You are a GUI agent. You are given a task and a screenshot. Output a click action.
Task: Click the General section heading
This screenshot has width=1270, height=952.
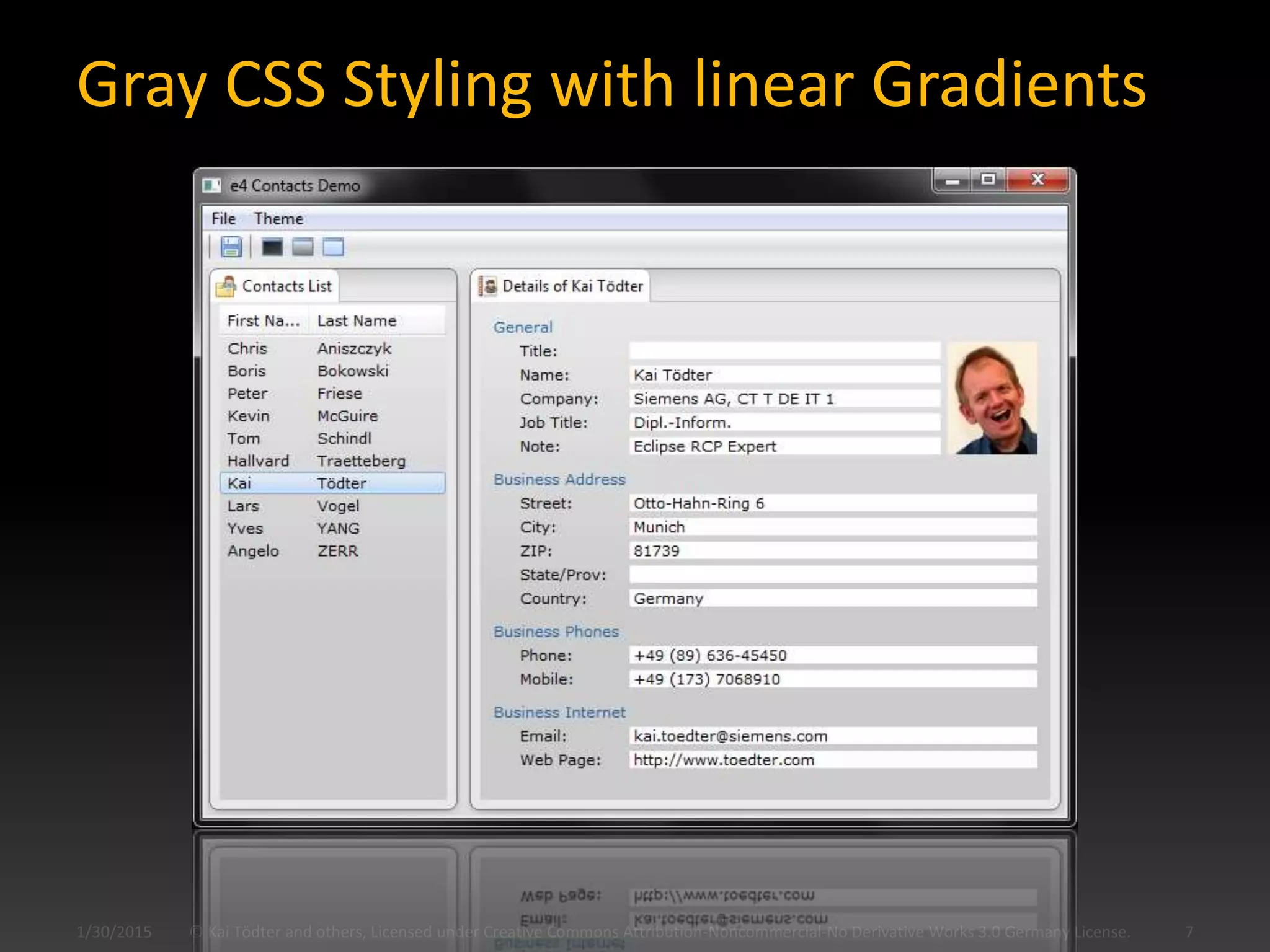[523, 327]
